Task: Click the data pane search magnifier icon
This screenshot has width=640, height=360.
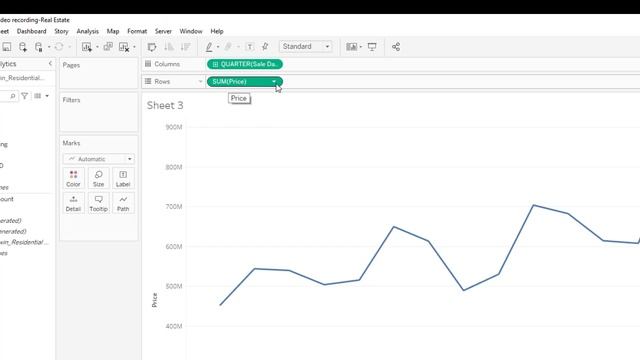Action: tap(13, 96)
